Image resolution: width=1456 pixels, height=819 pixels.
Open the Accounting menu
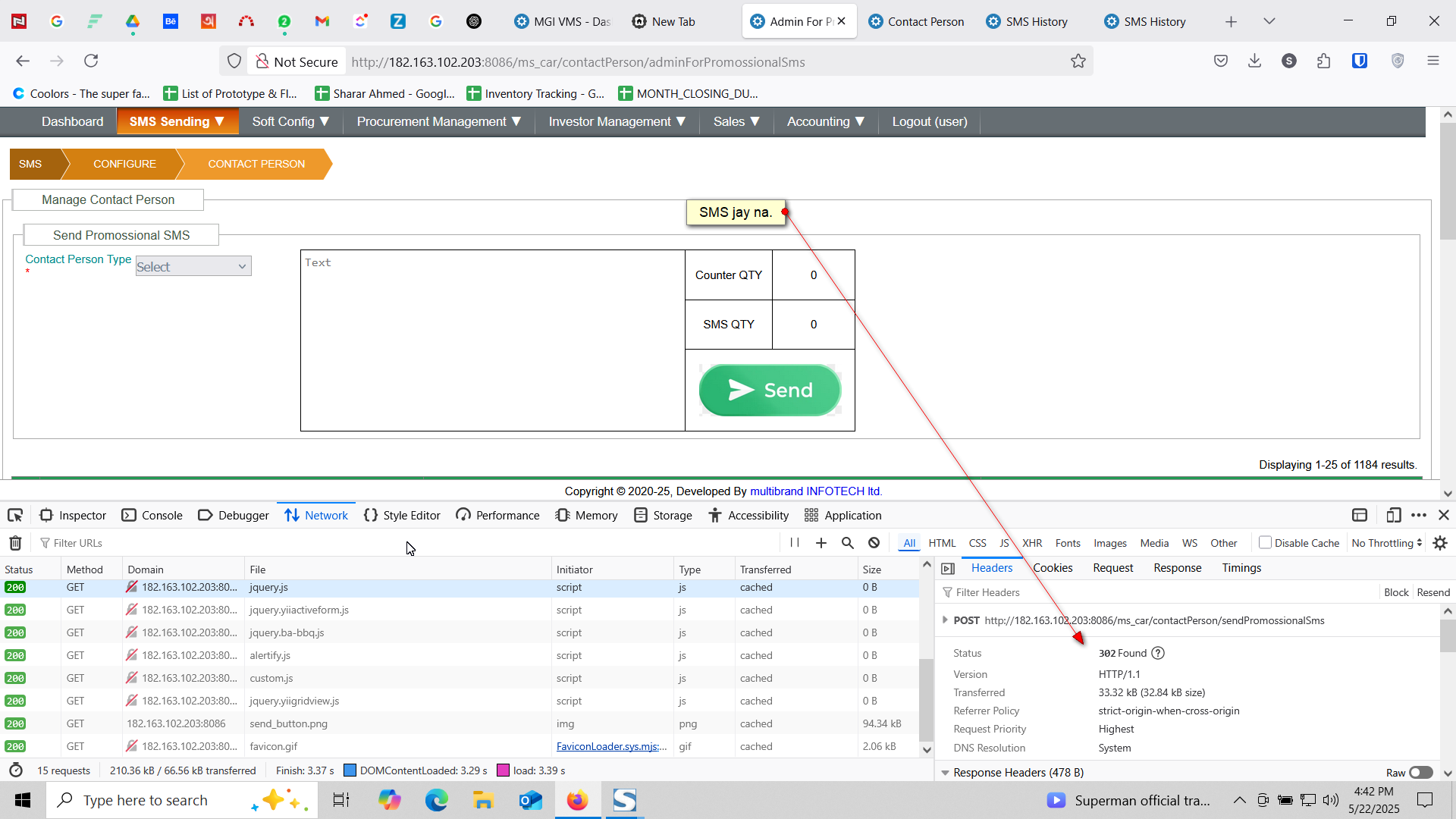coord(825,121)
